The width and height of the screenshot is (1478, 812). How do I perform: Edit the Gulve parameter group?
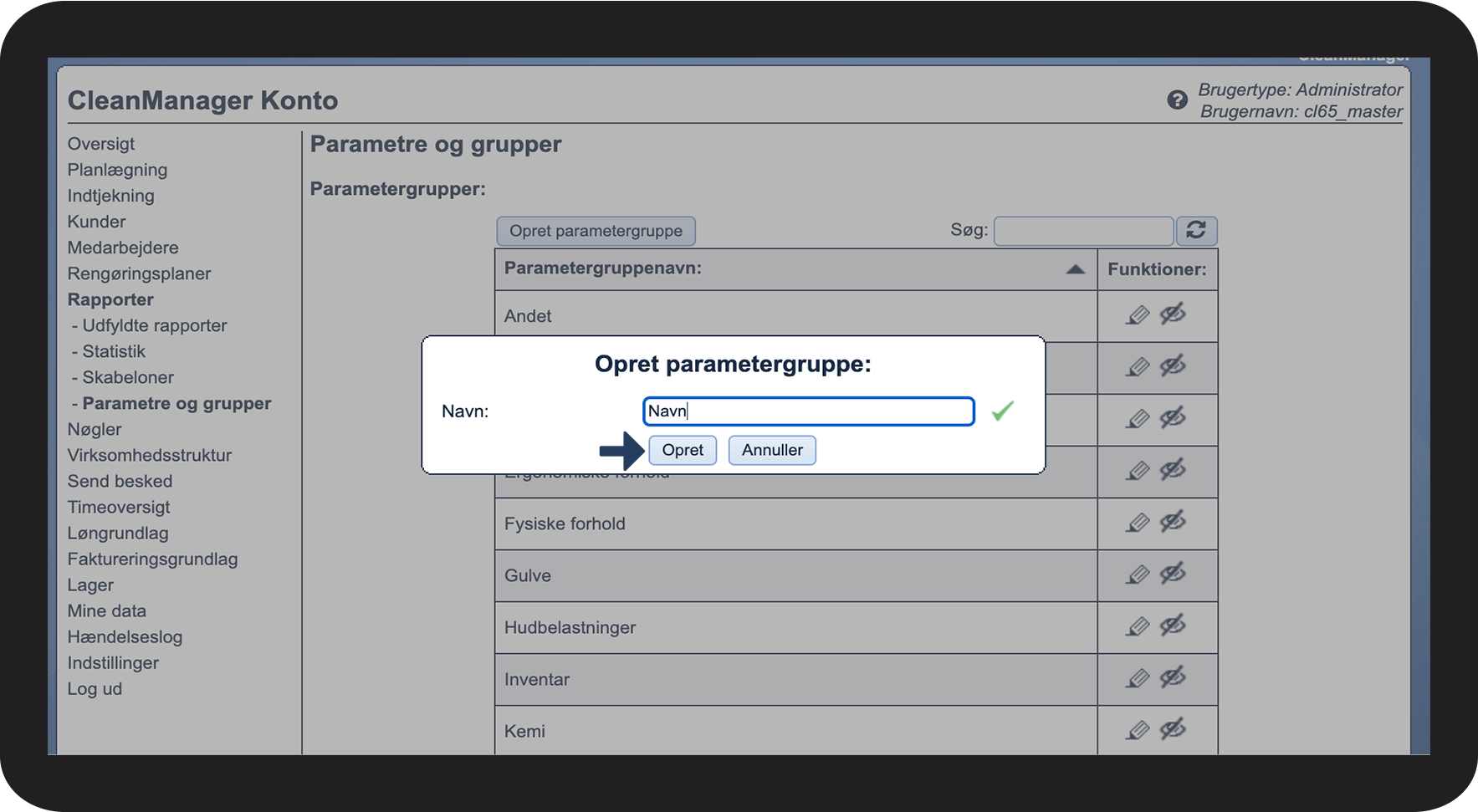coord(1138,575)
